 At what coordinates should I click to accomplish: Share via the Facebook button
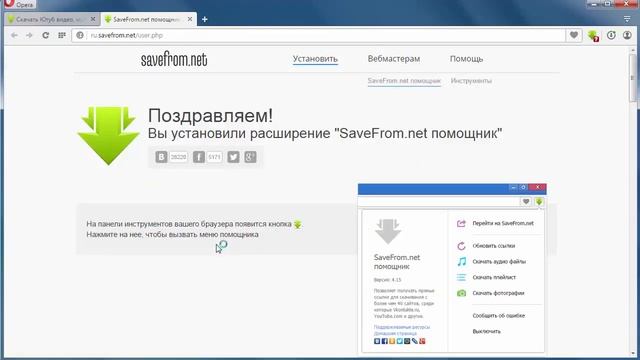199,157
